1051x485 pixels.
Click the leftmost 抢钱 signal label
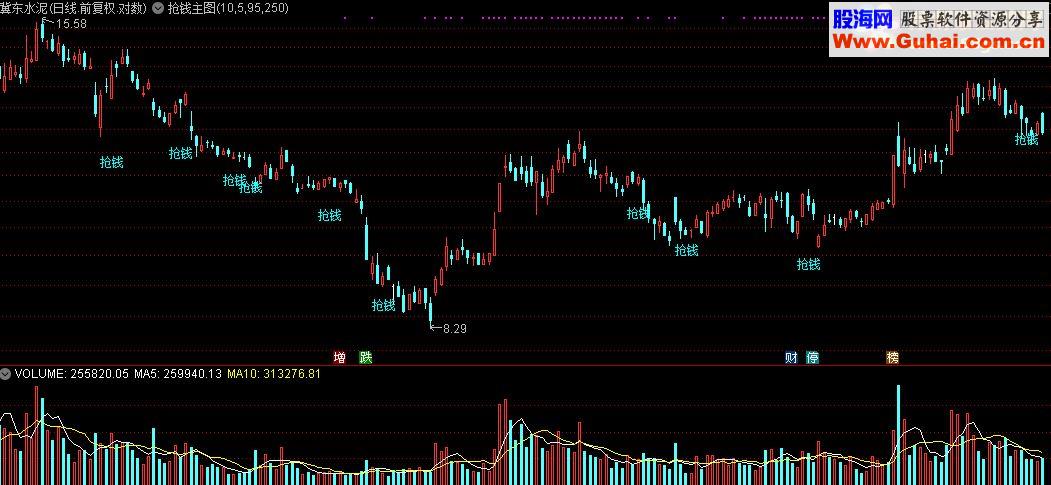111,161
